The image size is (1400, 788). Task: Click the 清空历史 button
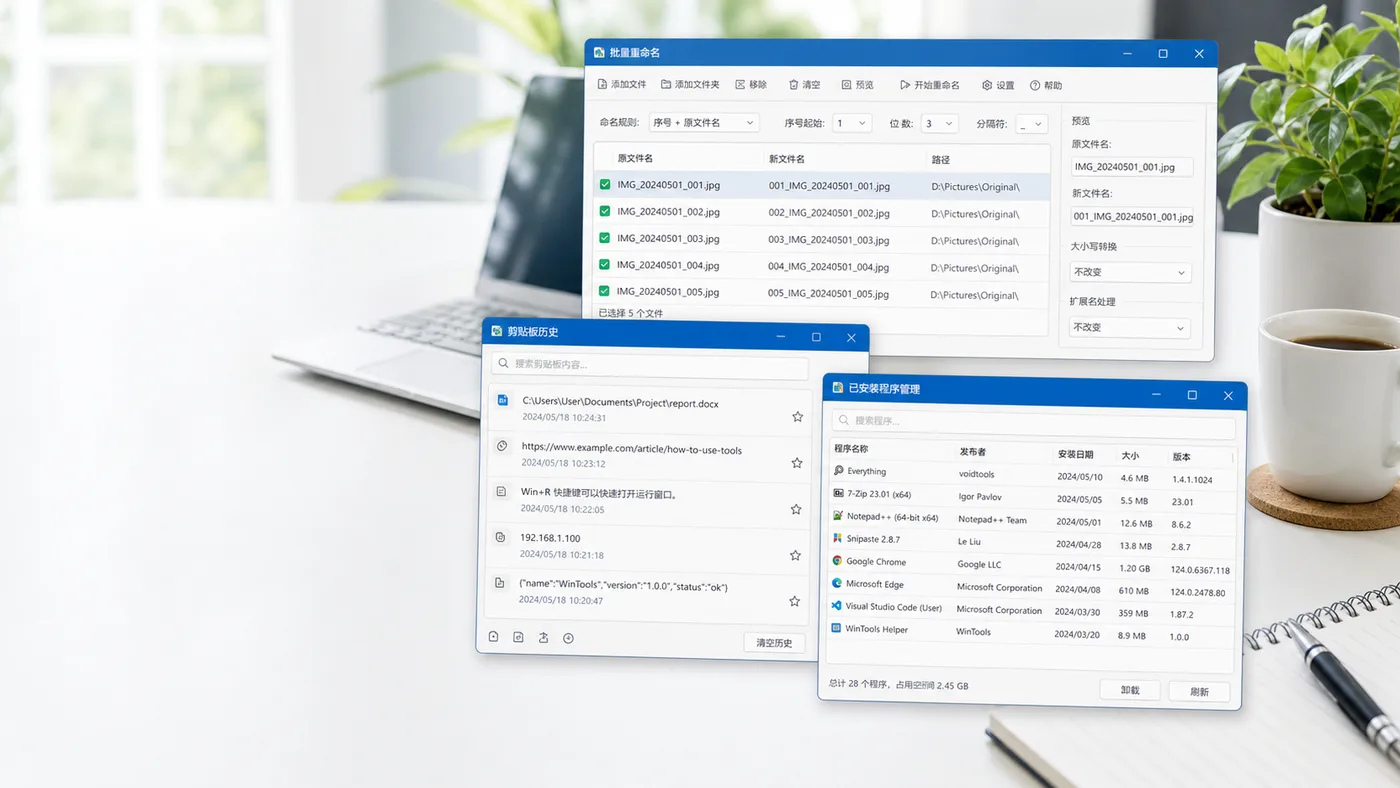[774, 643]
